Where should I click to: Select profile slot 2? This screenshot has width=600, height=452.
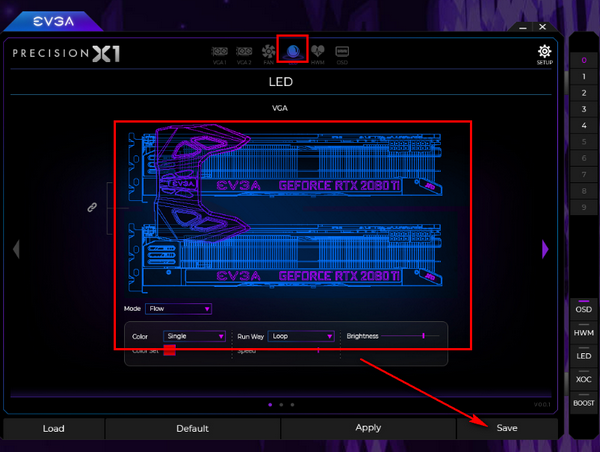point(584,93)
